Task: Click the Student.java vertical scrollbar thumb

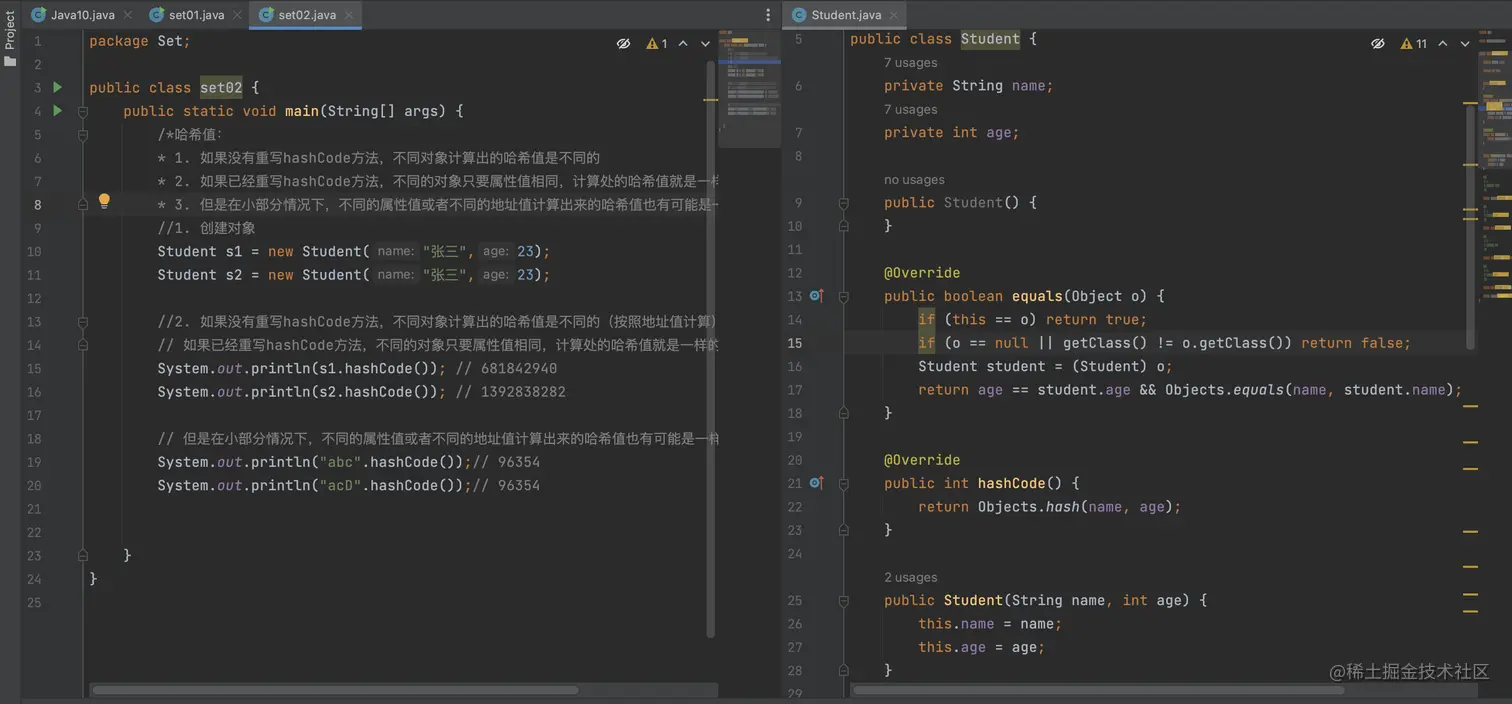Action: pos(1470,228)
